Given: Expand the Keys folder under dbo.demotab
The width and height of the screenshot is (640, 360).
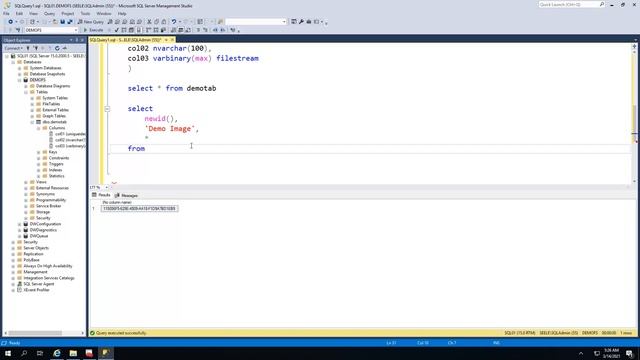Looking at the screenshot, I should pyautogui.click(x=39, y=152).
